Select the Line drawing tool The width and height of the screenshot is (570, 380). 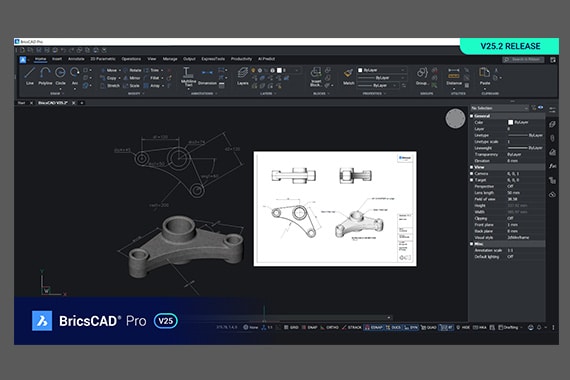30,76
